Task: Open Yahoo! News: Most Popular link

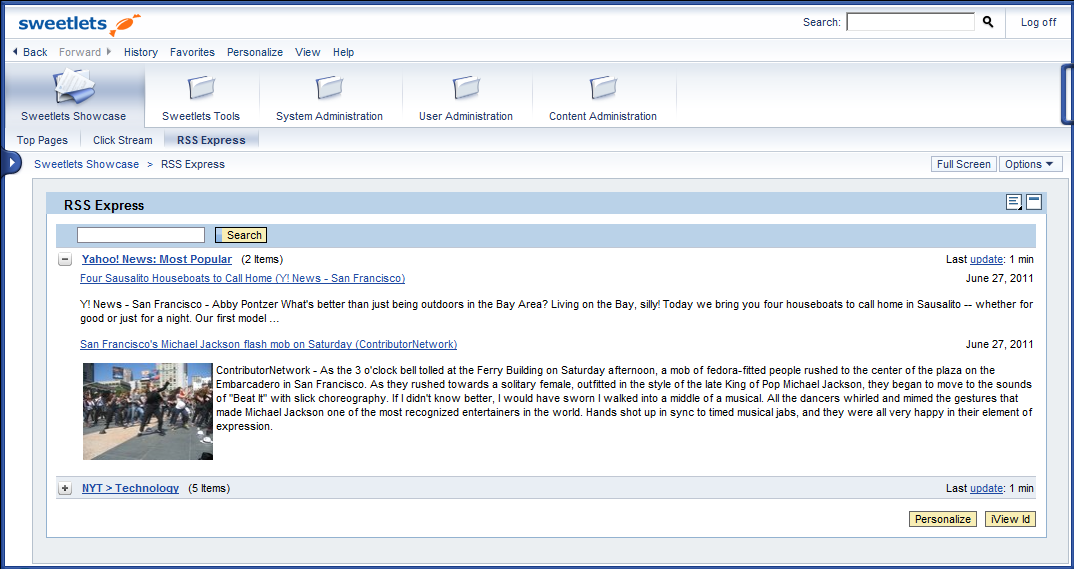Action: pyautogui.click(x=157, y=260)
